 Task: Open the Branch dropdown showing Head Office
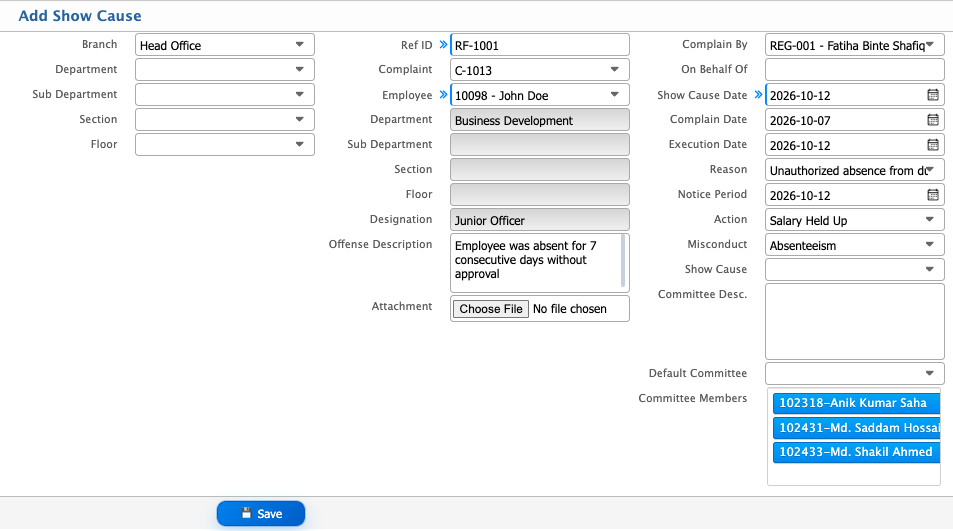tap(224, 45)
